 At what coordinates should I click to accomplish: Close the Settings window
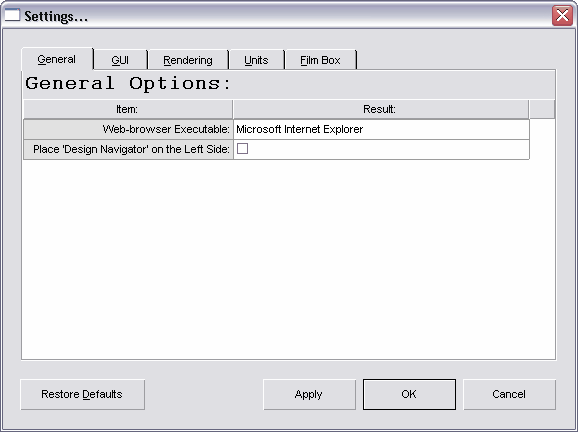point(562,16)
